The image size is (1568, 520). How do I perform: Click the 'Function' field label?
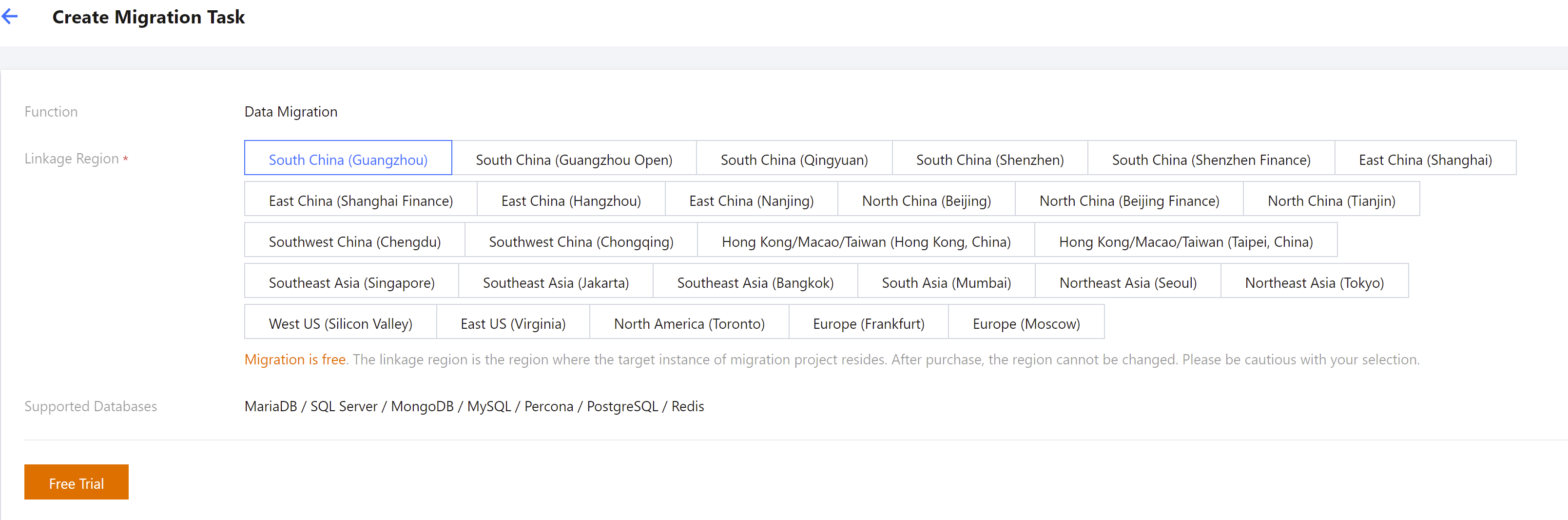51,112
